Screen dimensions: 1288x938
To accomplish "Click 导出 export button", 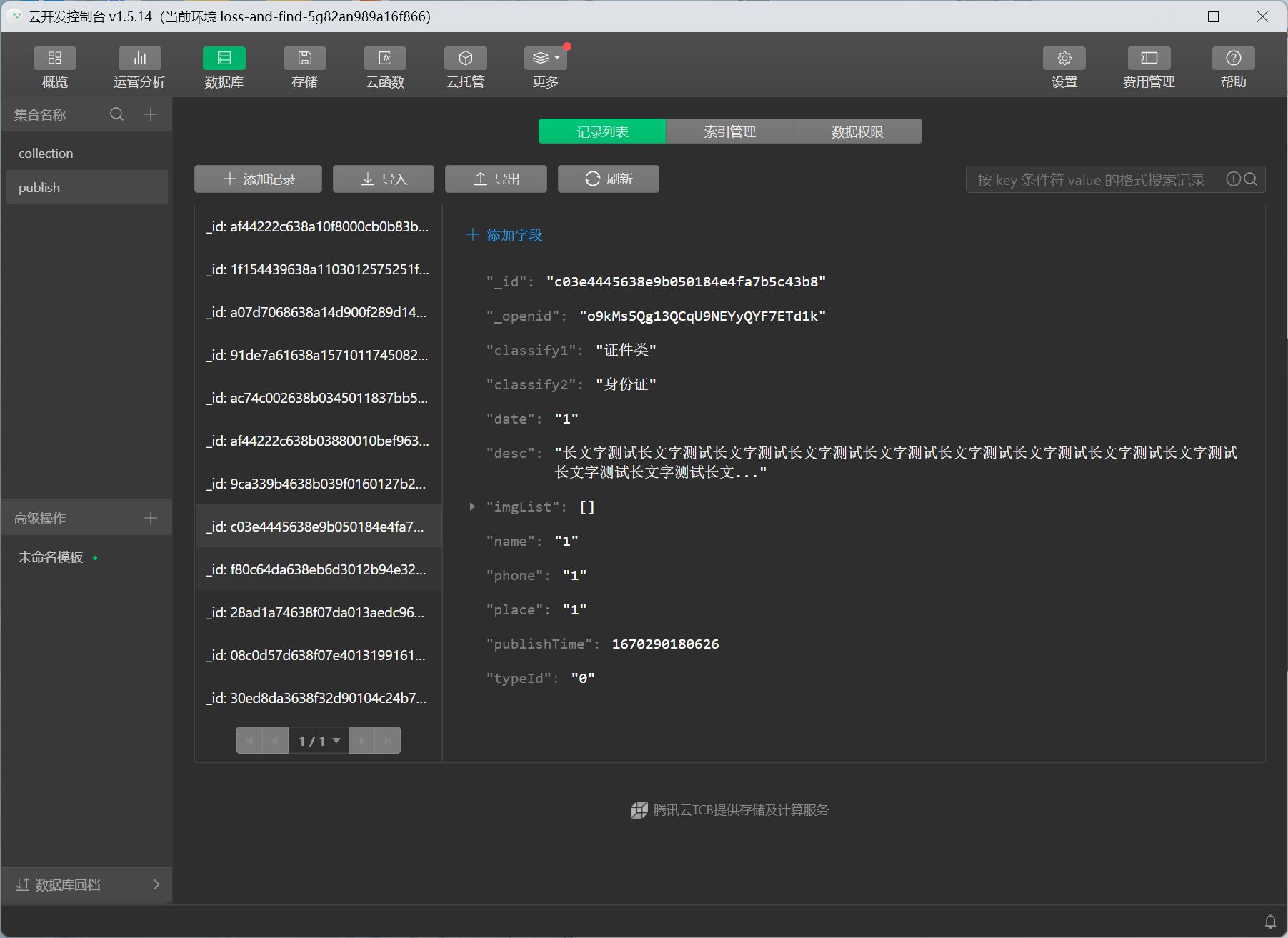I will [496, 179].
